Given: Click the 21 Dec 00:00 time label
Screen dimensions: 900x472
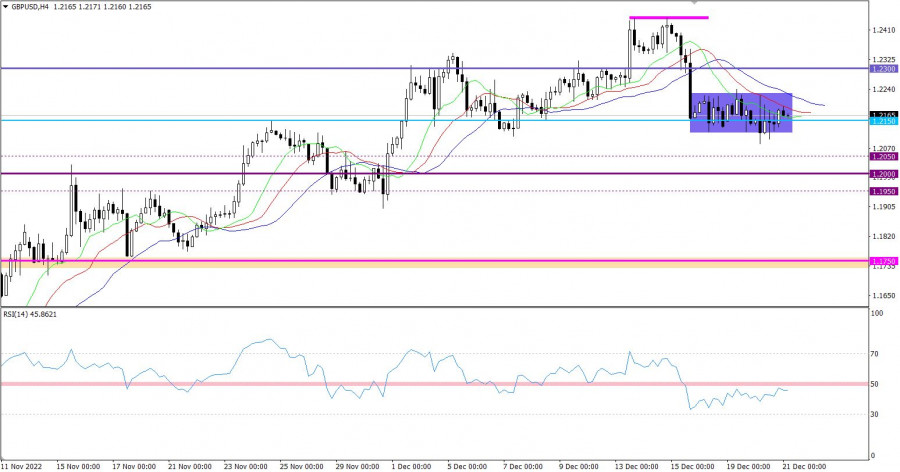Looking at the screenshot, I should pyautogui.click(x=803, y=466).
